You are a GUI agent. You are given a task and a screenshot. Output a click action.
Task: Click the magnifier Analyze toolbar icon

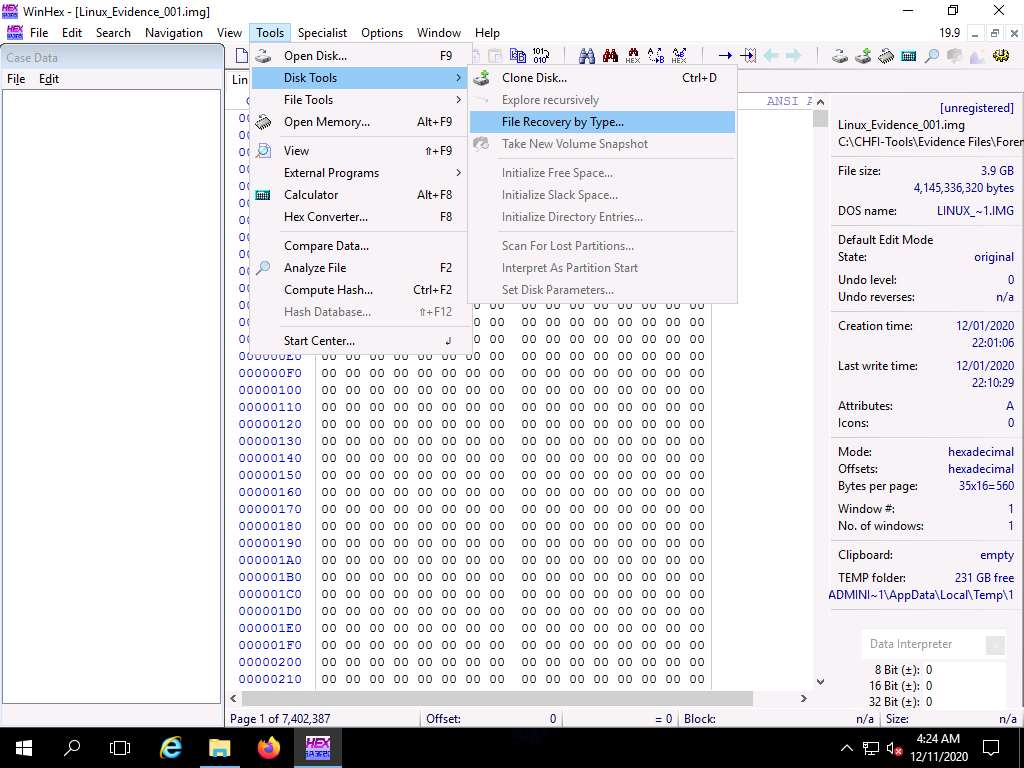coord(932,56)
